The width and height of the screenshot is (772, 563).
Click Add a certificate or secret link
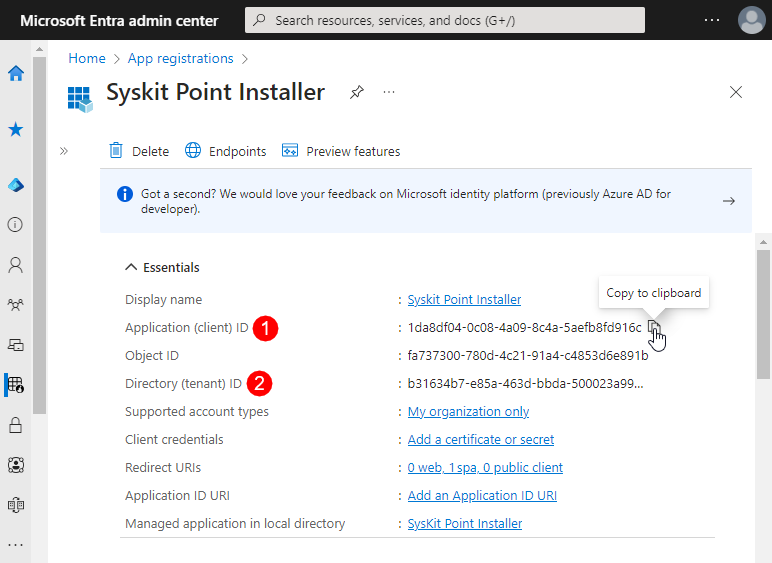pyautogui.click(x=480, y=439)
